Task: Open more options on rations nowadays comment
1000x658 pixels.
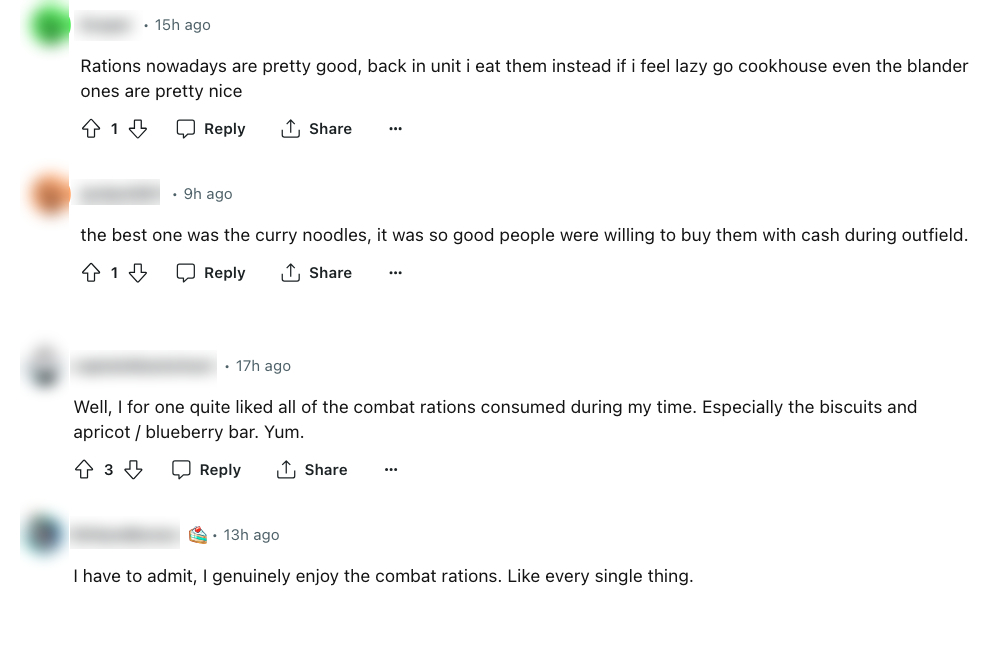Action: coord(395,129)
